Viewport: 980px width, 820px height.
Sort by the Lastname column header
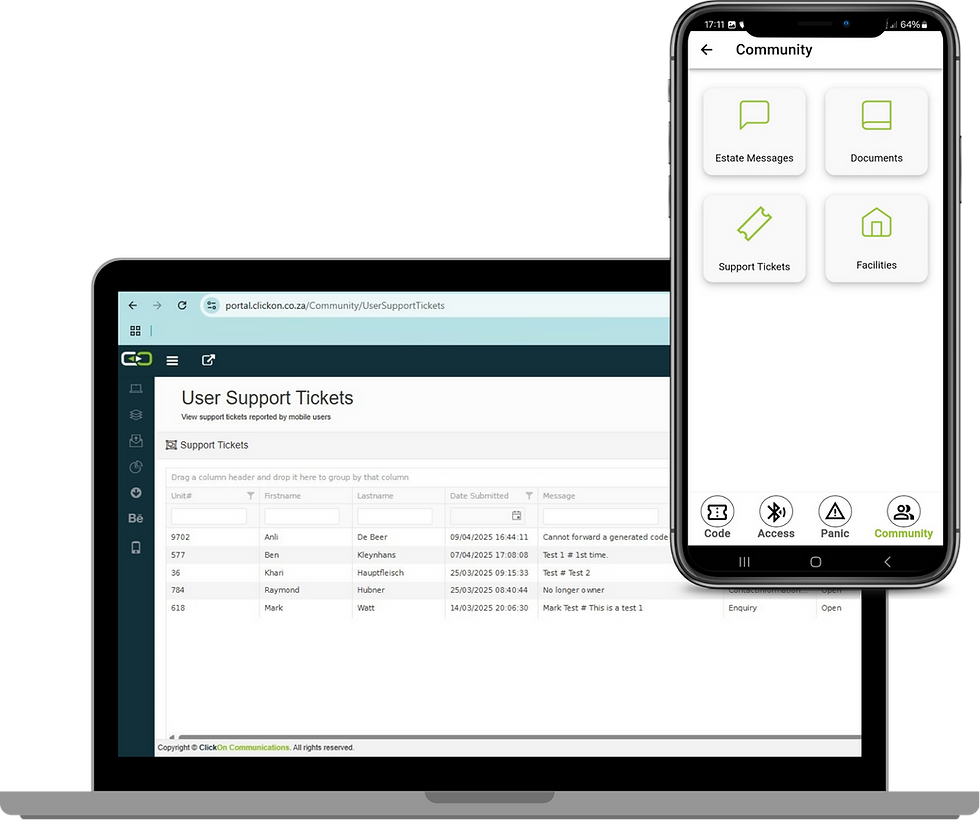coord(375,496)
